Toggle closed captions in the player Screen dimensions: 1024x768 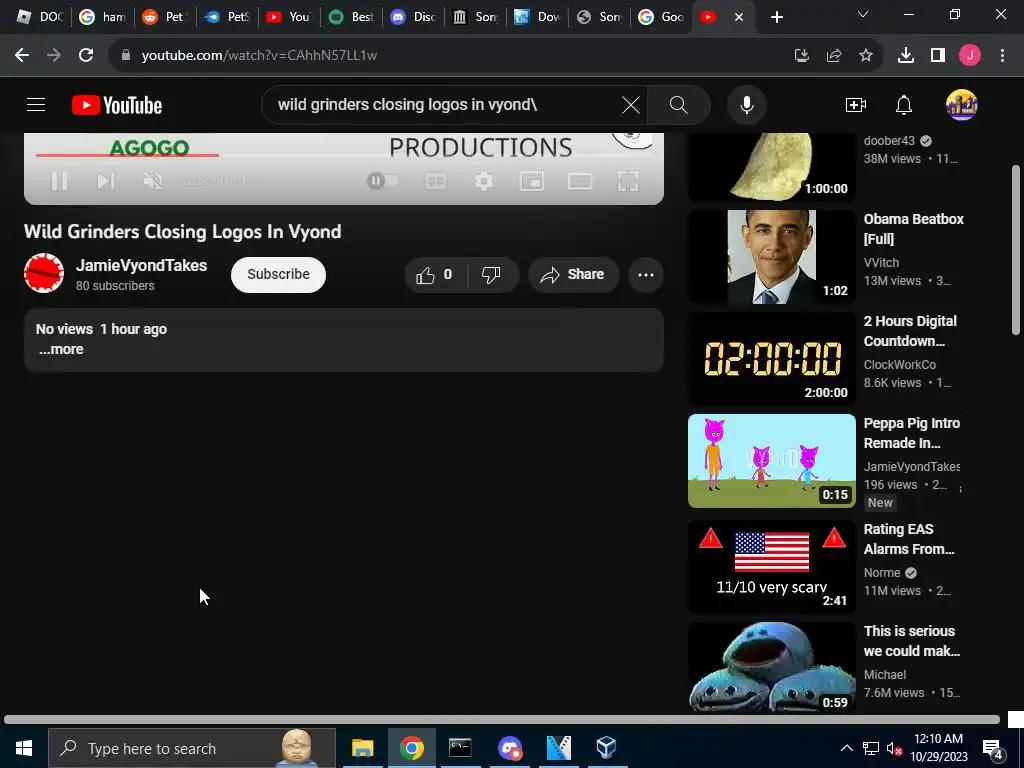pyautogui.click(x=436, y=181)
